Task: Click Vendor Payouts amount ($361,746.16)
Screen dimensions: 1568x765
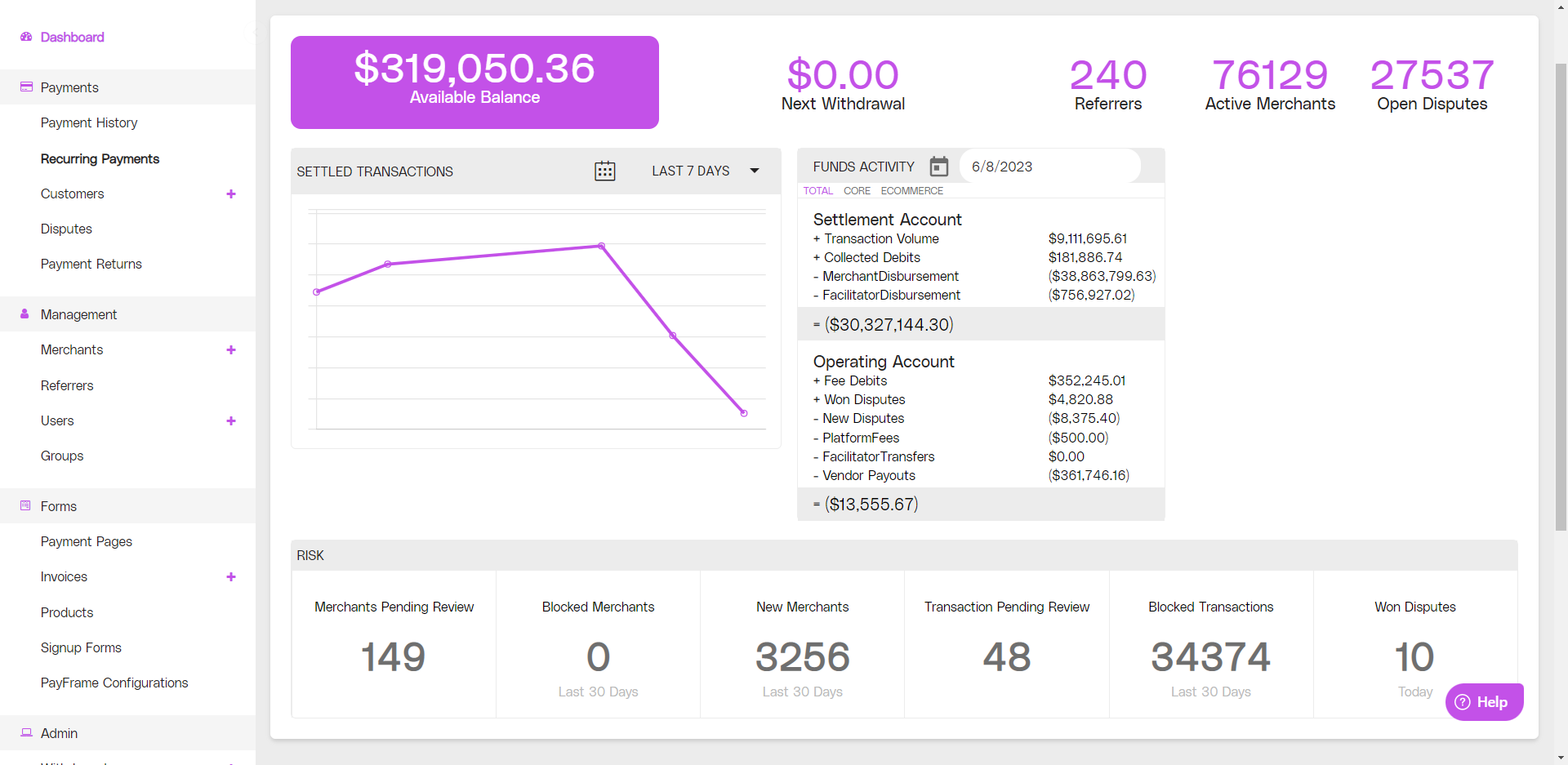Action: coord(1089,475)
